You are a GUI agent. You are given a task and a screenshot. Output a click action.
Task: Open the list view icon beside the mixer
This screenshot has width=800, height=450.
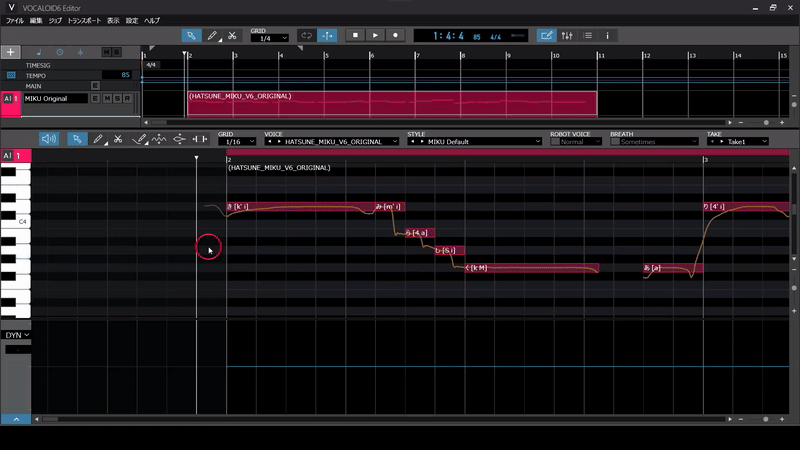click(588, 36)
